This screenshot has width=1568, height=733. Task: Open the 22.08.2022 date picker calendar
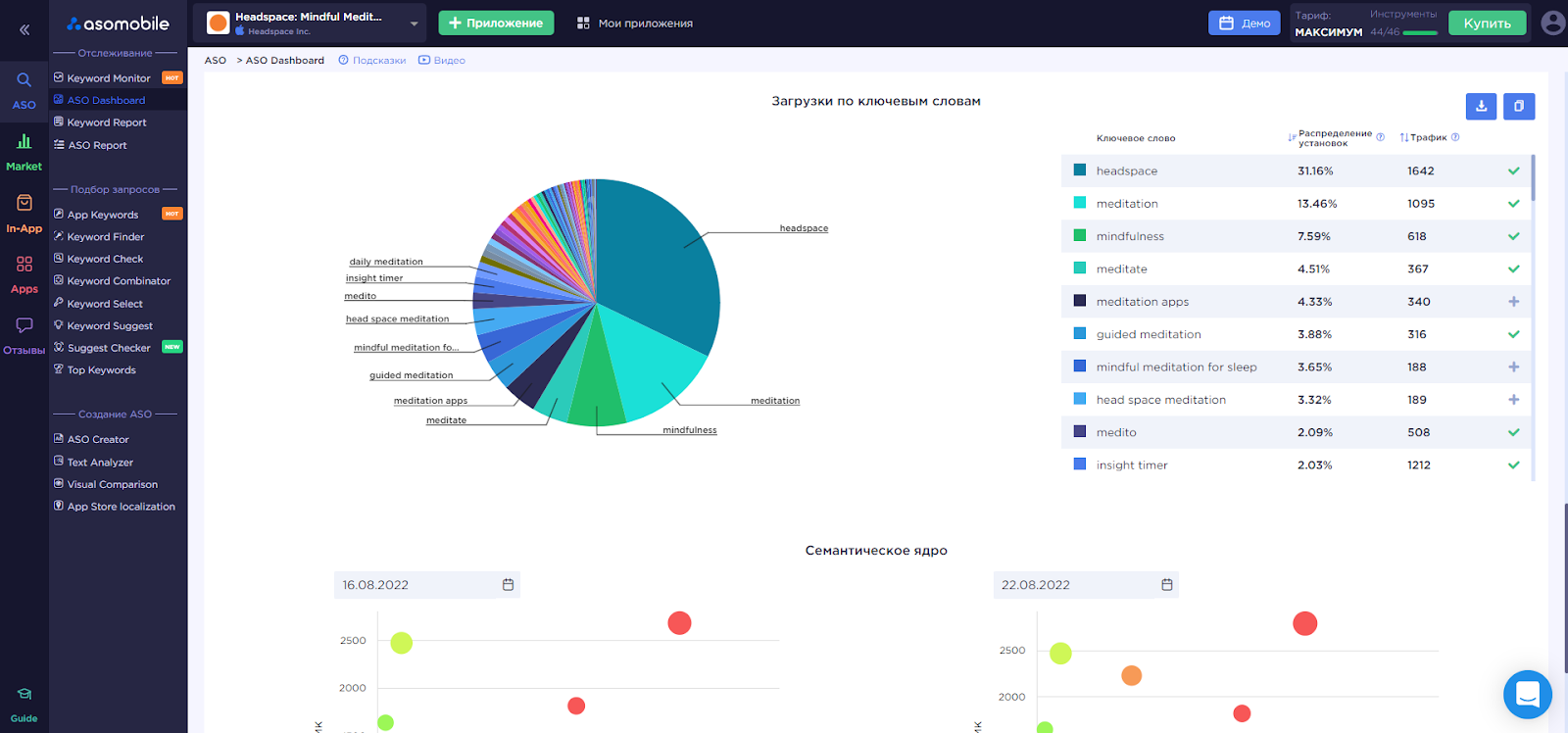[1167, 585]
